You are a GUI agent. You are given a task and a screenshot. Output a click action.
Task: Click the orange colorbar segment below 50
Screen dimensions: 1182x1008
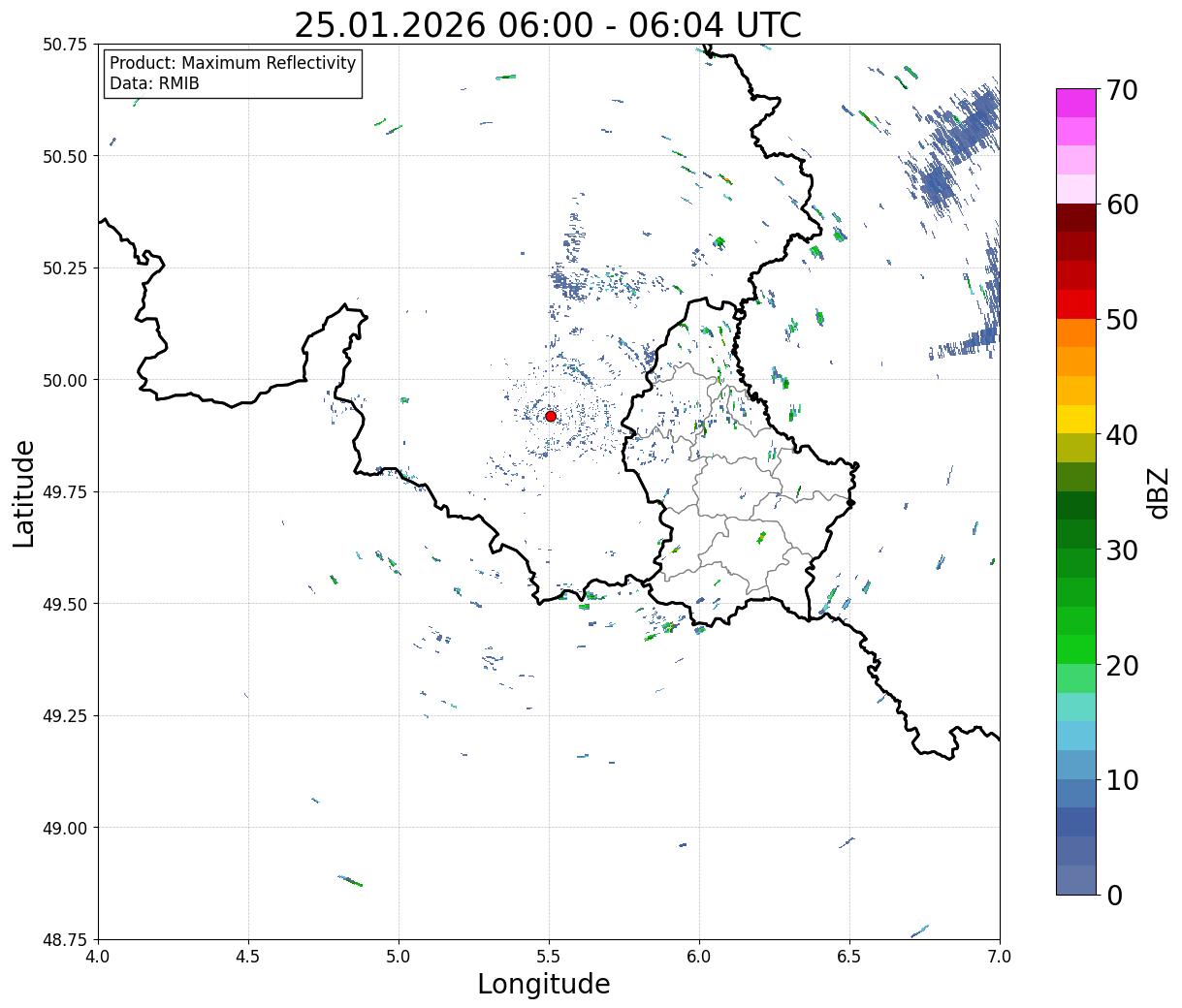[x=1076, y=332]
